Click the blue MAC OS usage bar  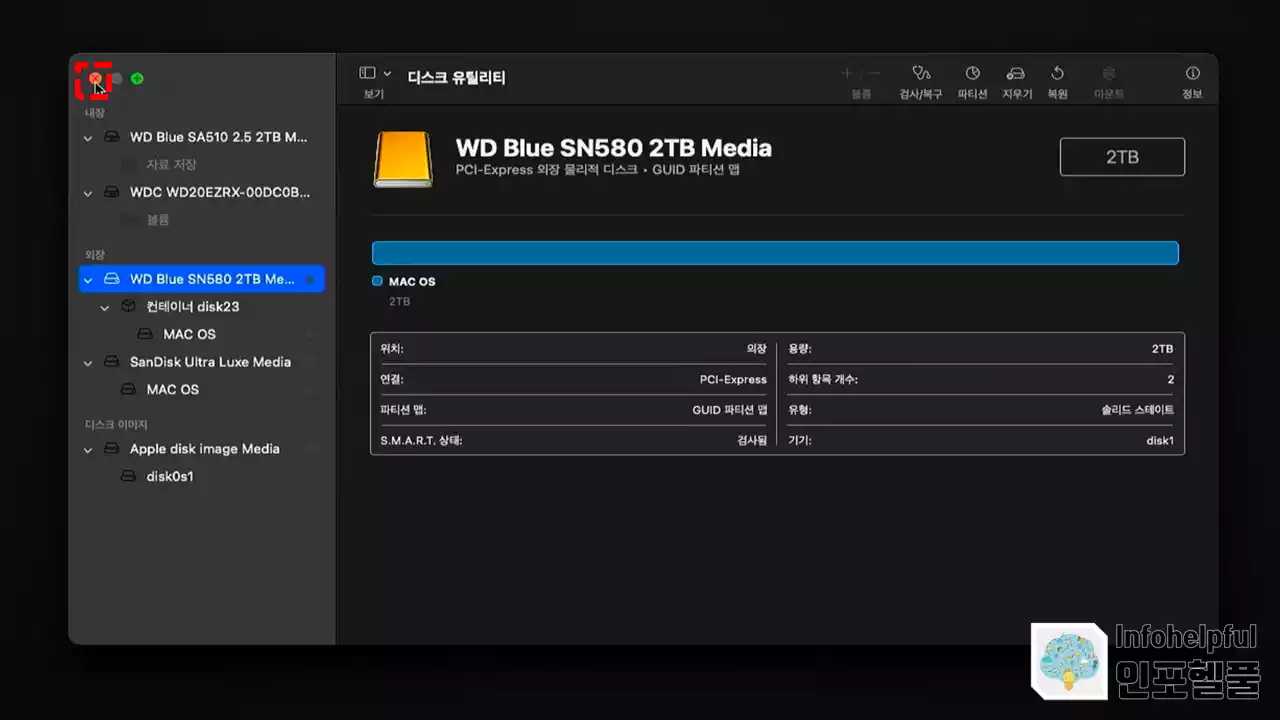tap(775, 253)
